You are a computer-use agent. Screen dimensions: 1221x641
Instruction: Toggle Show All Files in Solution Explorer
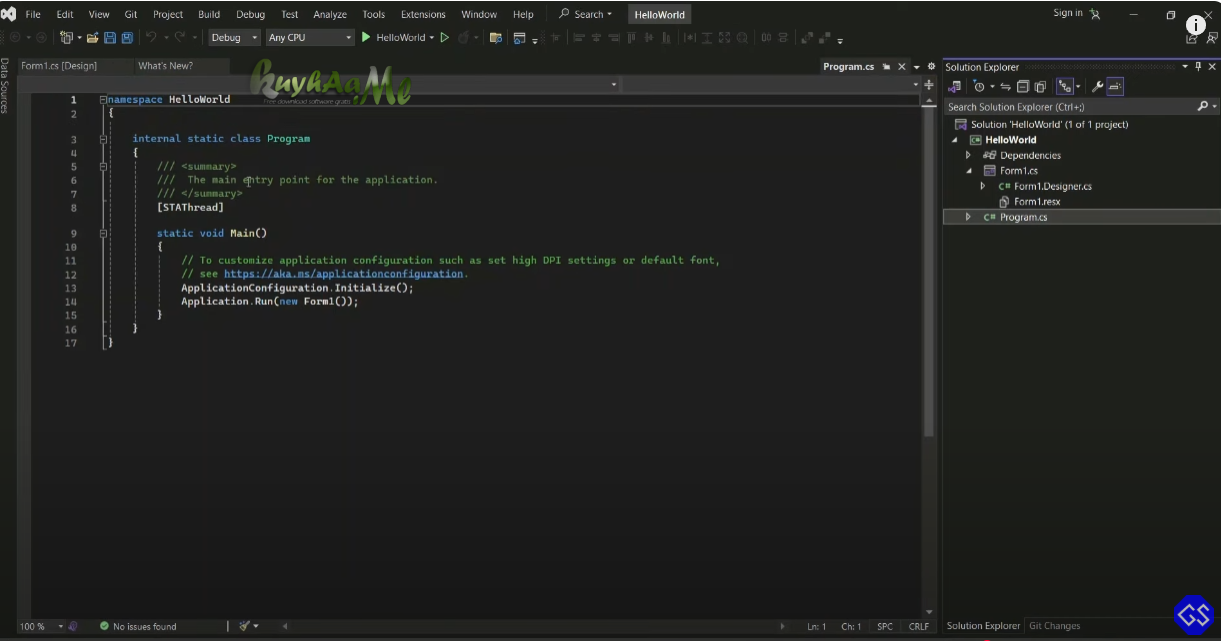tap(1040, 87)
